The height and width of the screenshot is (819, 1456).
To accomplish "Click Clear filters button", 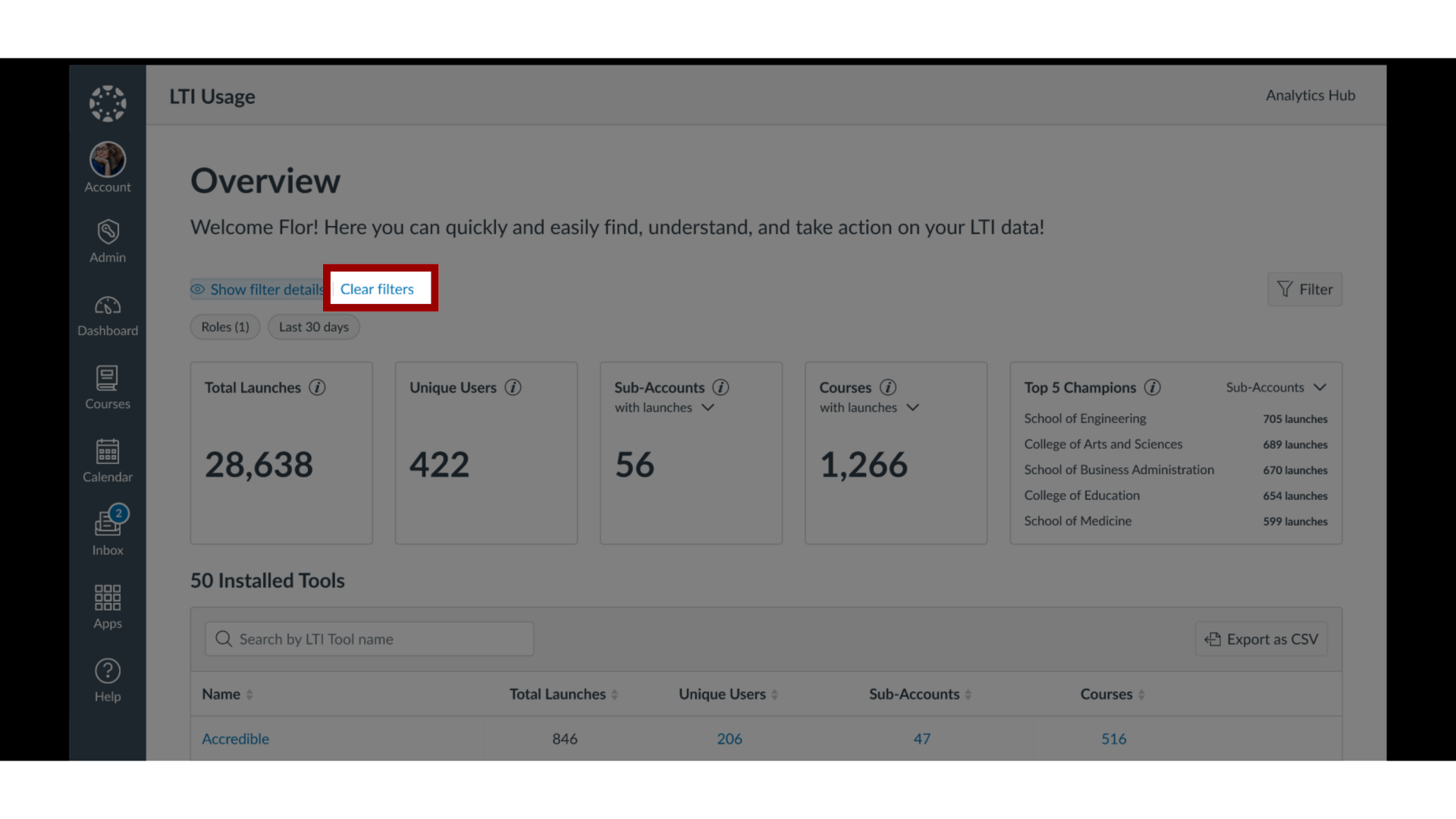I will [x=377, y=289].
